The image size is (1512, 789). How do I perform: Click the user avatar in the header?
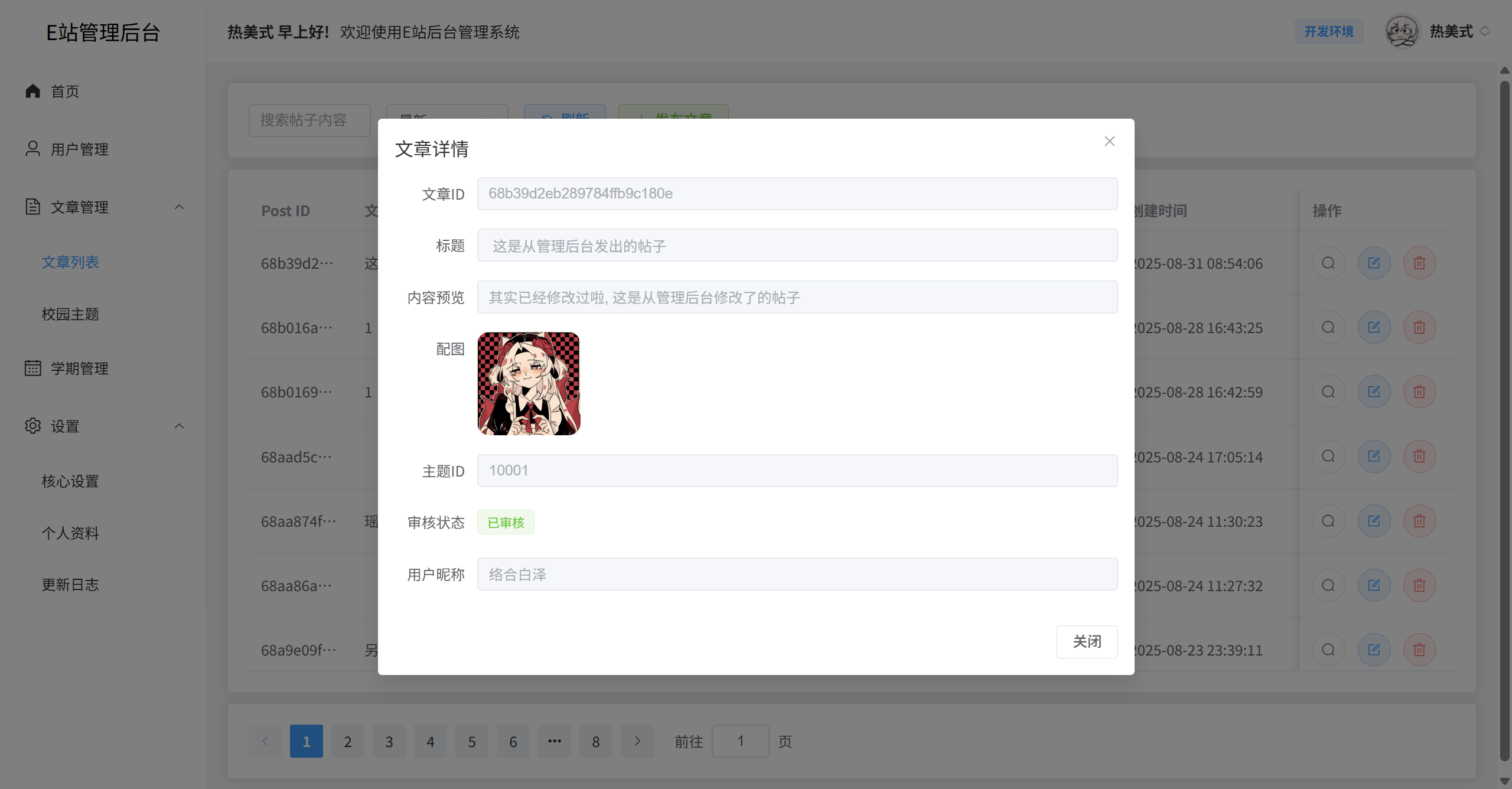[x=1402, y=31]
